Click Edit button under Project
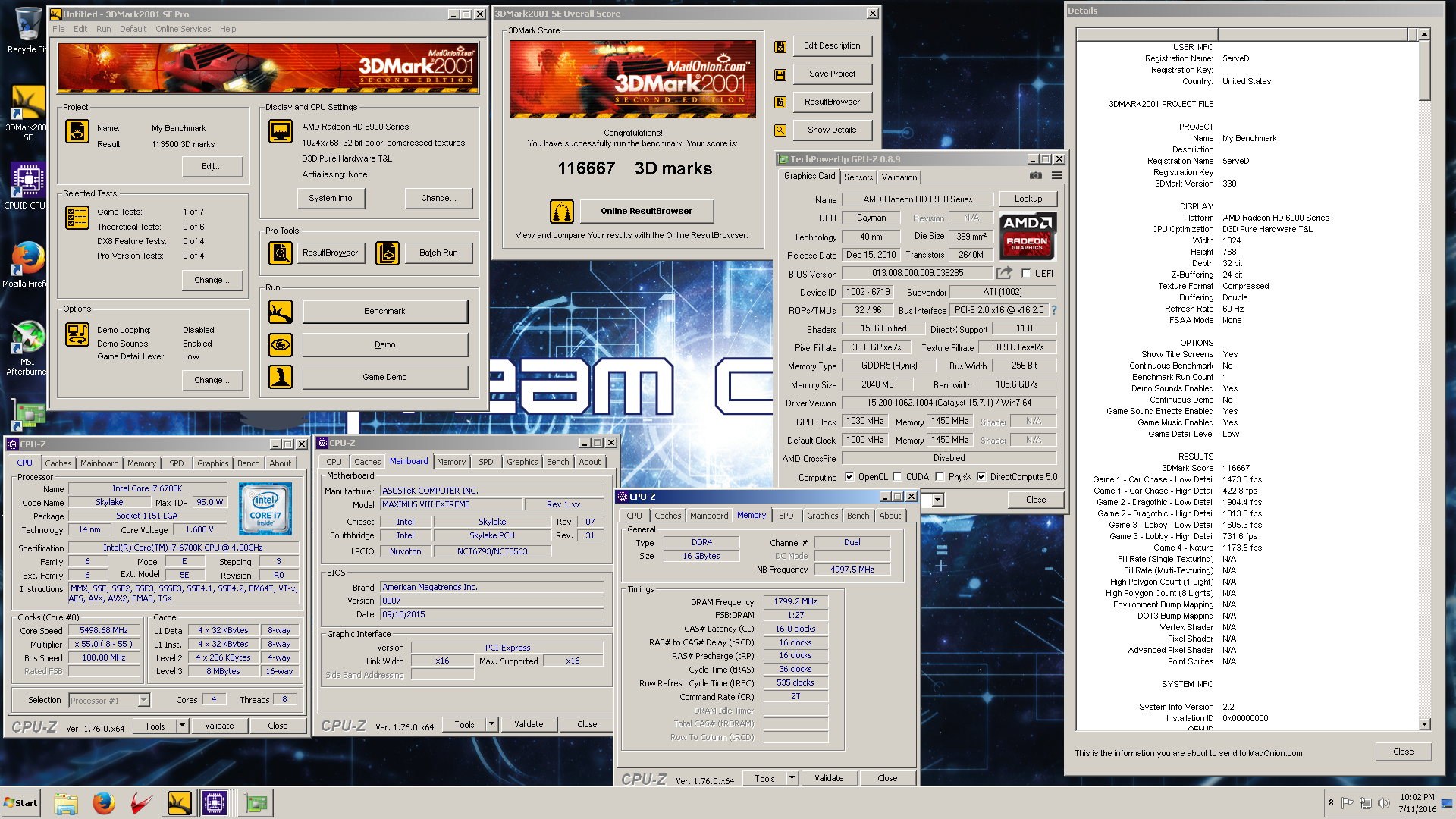 212,167
